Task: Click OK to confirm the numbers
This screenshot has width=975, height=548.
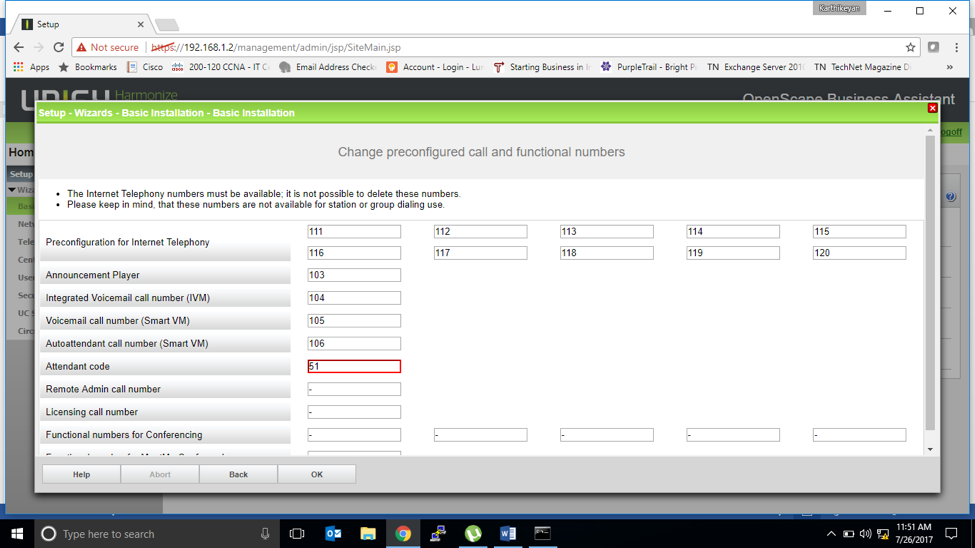Action: (317, 474)
